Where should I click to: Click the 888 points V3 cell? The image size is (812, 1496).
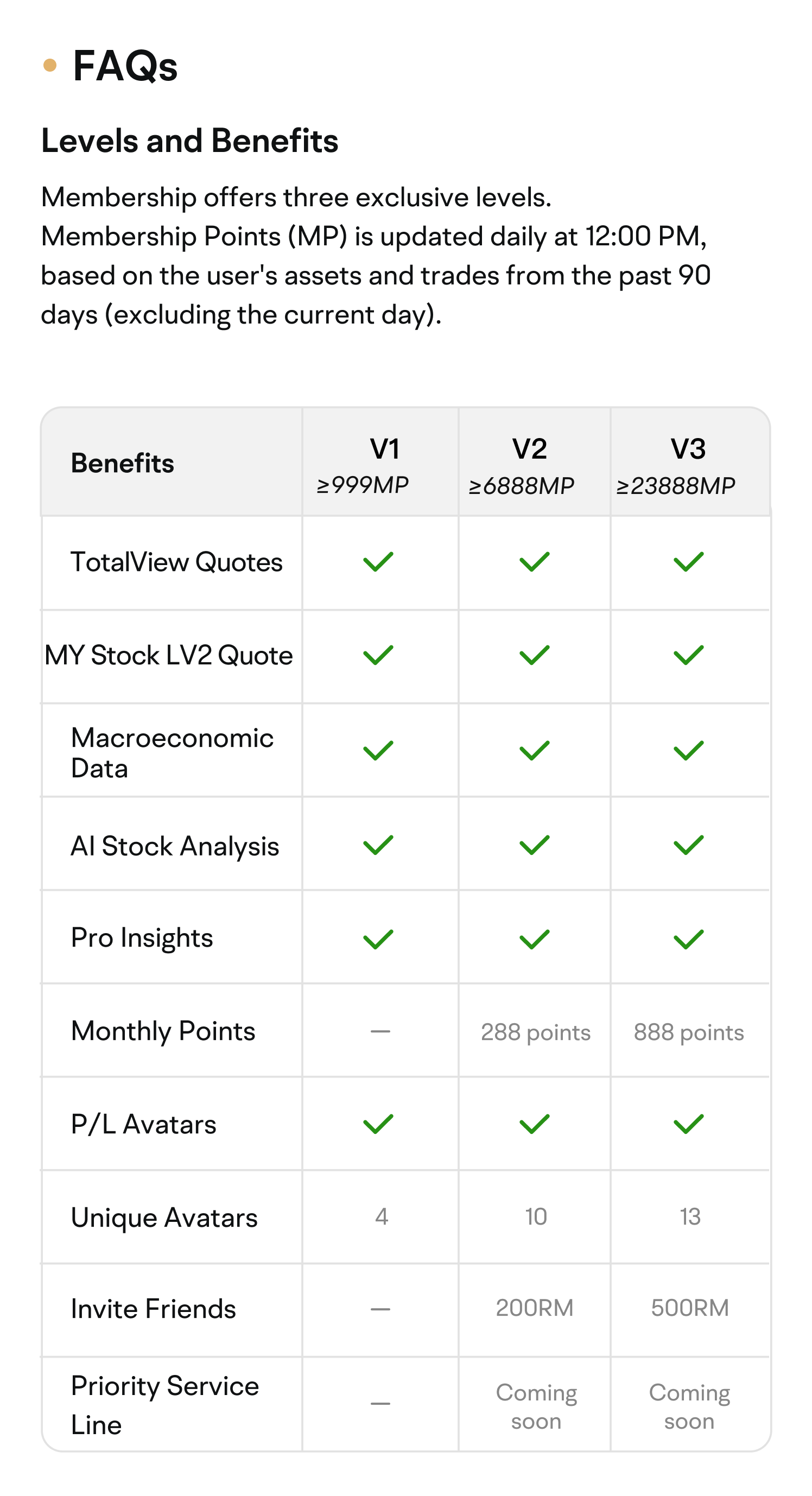point(689,1032)
